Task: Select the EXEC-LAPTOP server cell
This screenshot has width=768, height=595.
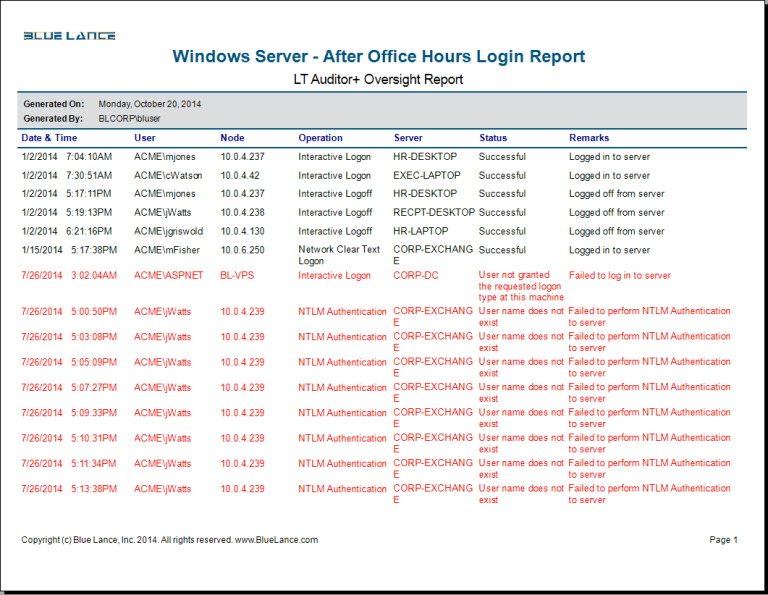Action: point(427,176)
